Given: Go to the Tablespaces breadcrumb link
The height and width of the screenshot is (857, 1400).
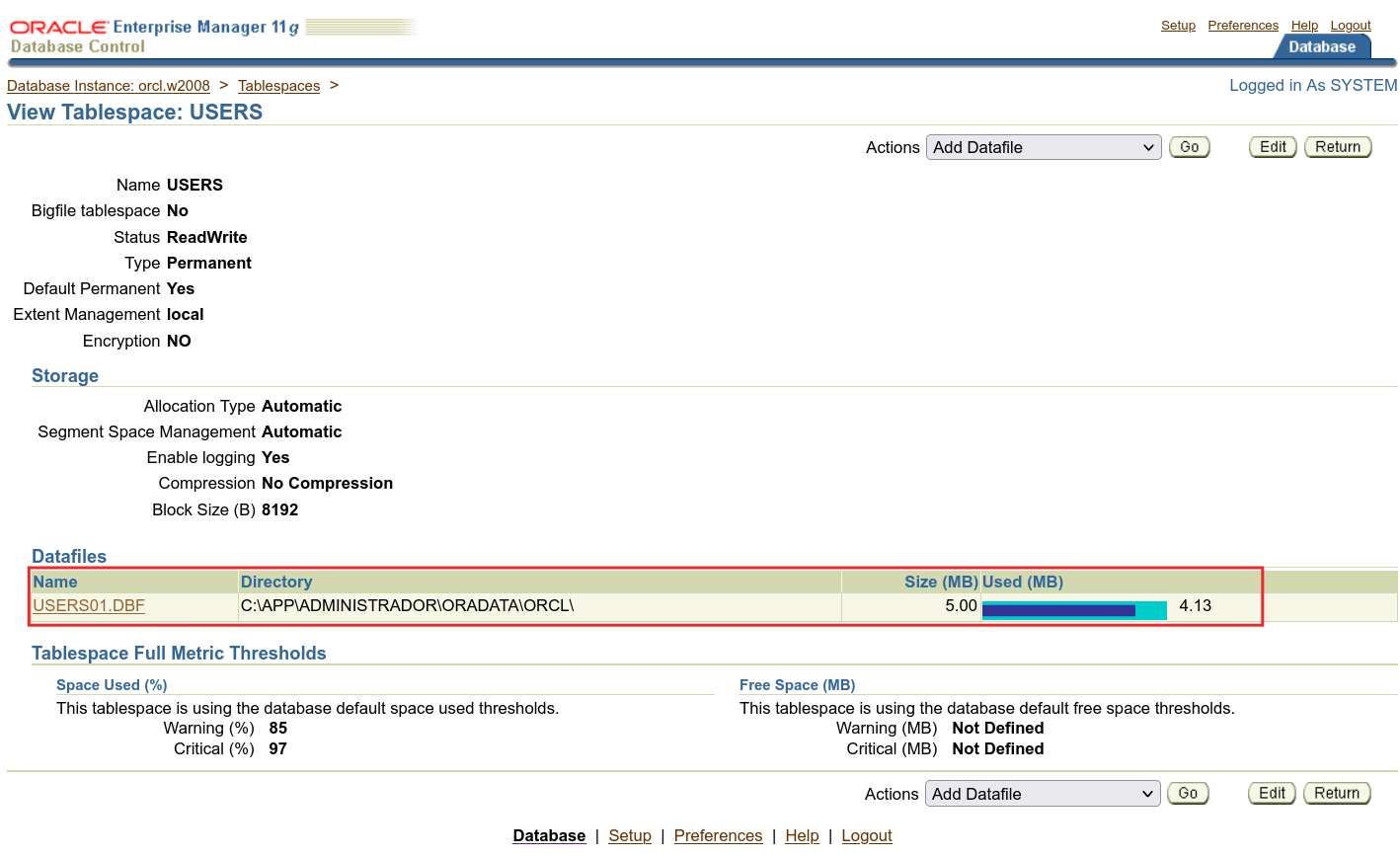Looking at the screenshot, I should click(x=279, y=86).
